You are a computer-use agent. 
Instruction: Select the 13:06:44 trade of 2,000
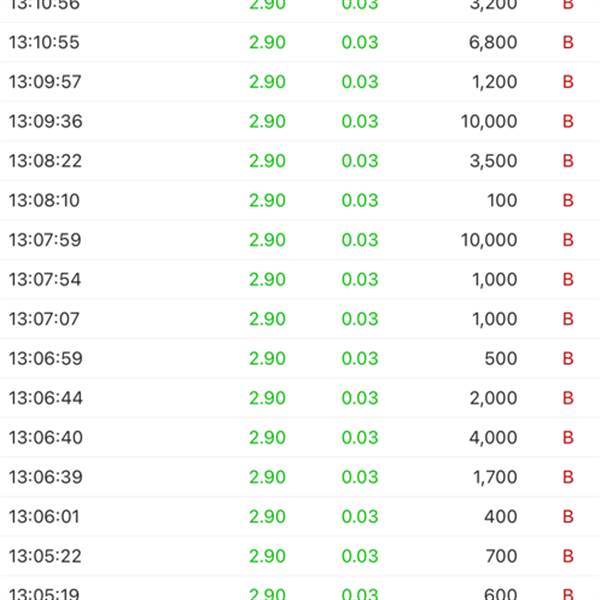[300, 398]
